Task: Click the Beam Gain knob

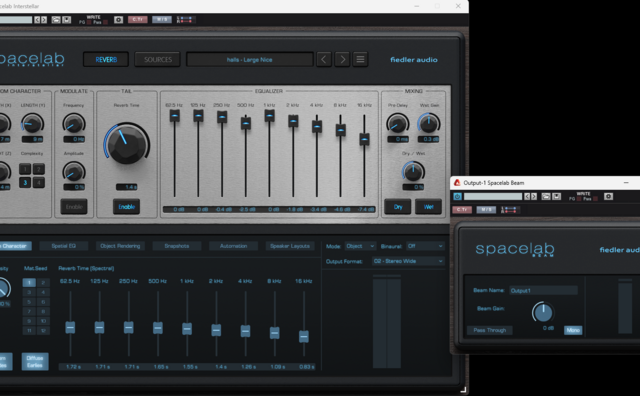Action: tap(543, 313)
